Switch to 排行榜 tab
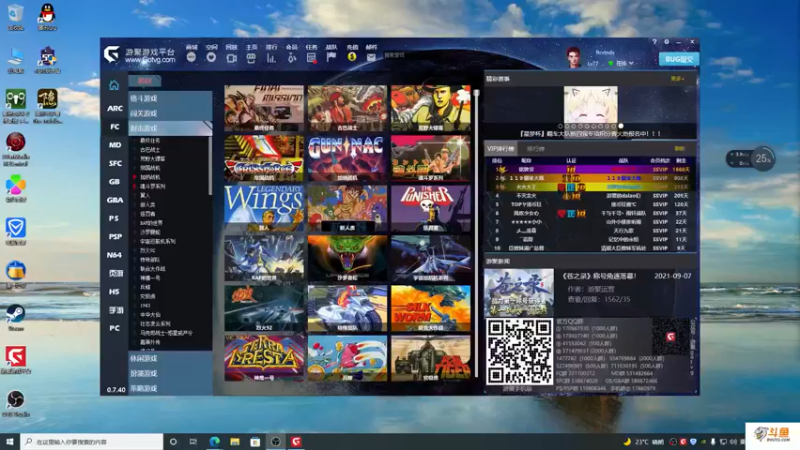The height and width of the screenshot is (450, 800). coord(535,149)
